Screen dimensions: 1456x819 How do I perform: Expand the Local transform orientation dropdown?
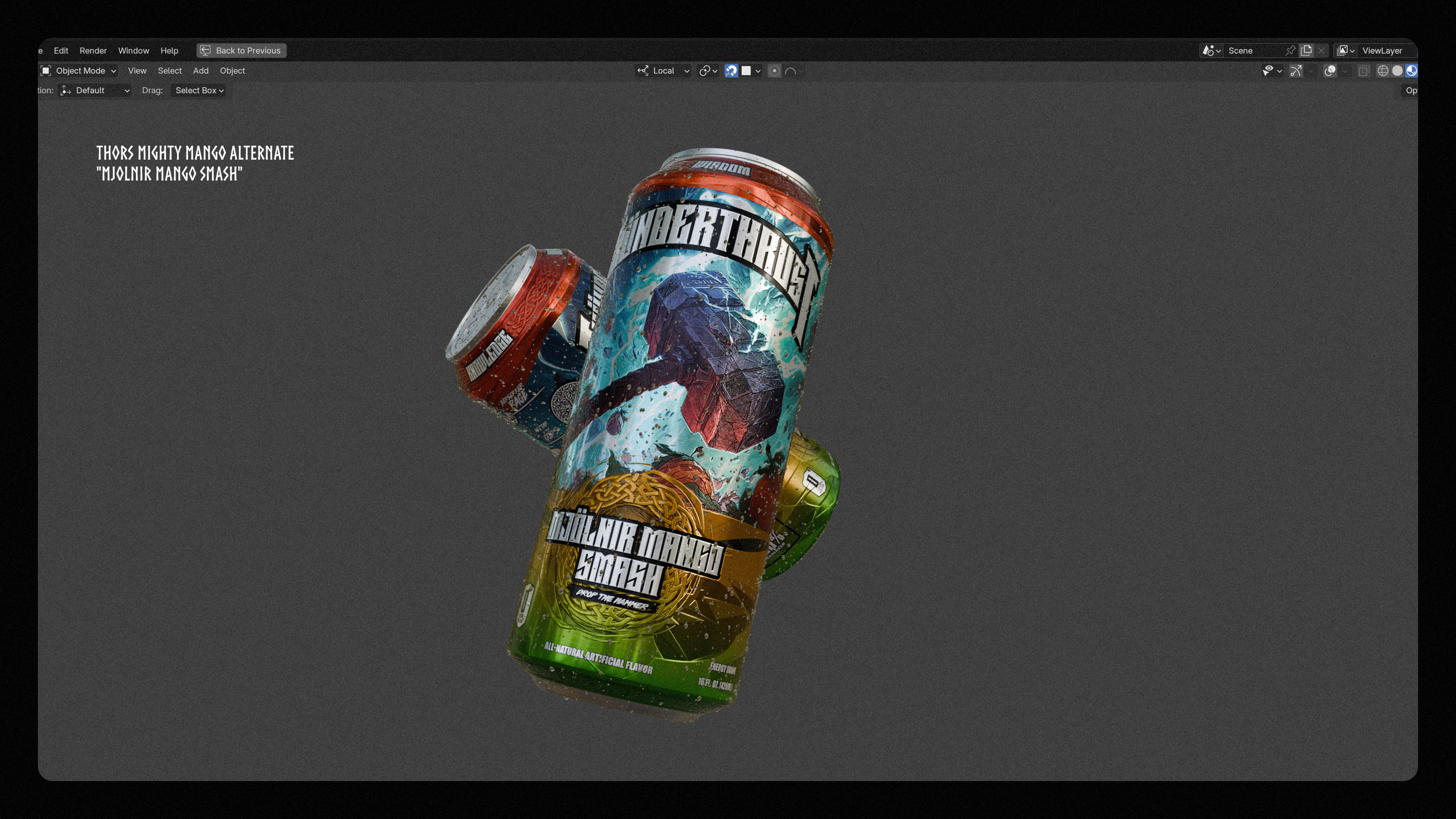tap(664, 71)
